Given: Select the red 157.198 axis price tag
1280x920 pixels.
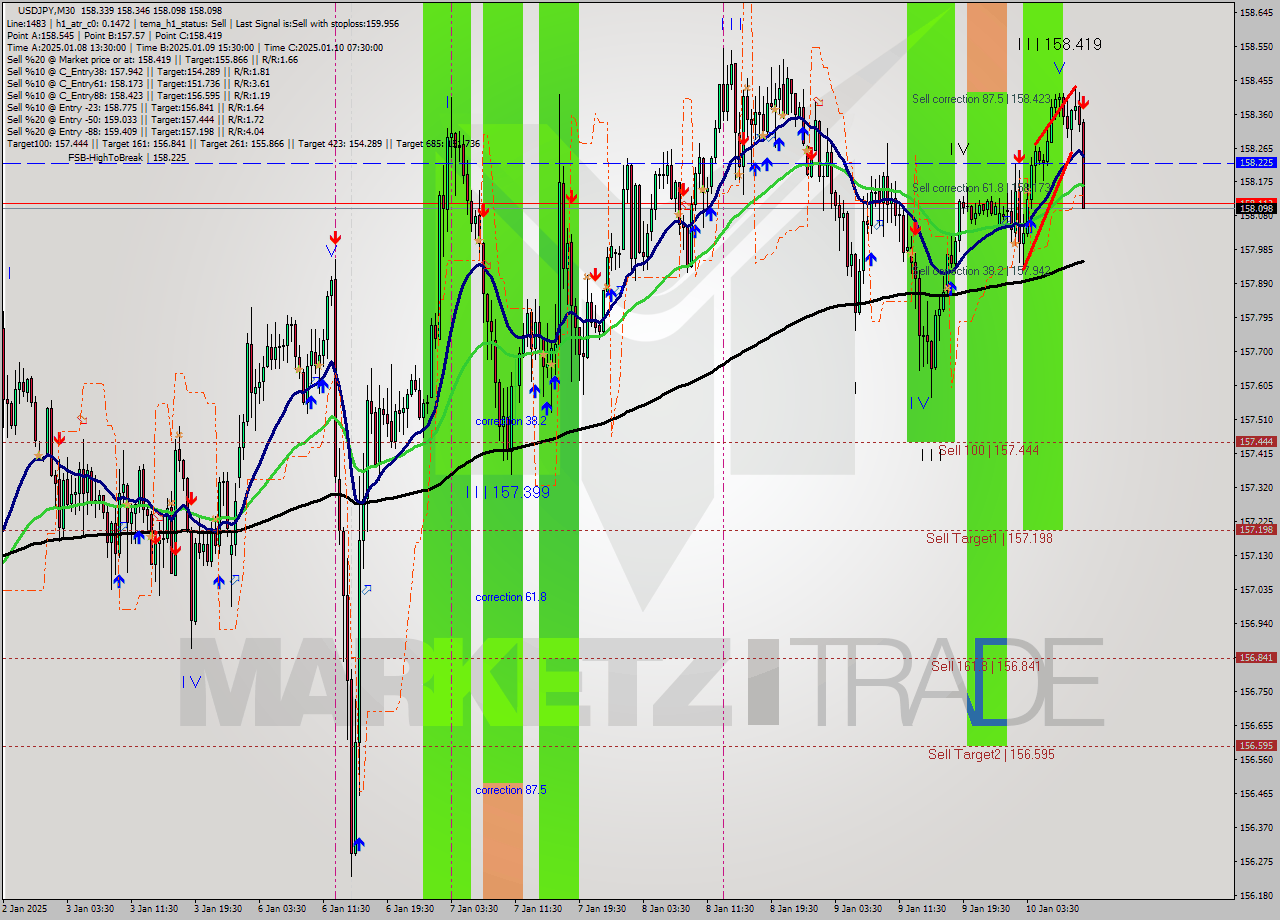Looking at the screenshot, I should (x=1256, y=530).
